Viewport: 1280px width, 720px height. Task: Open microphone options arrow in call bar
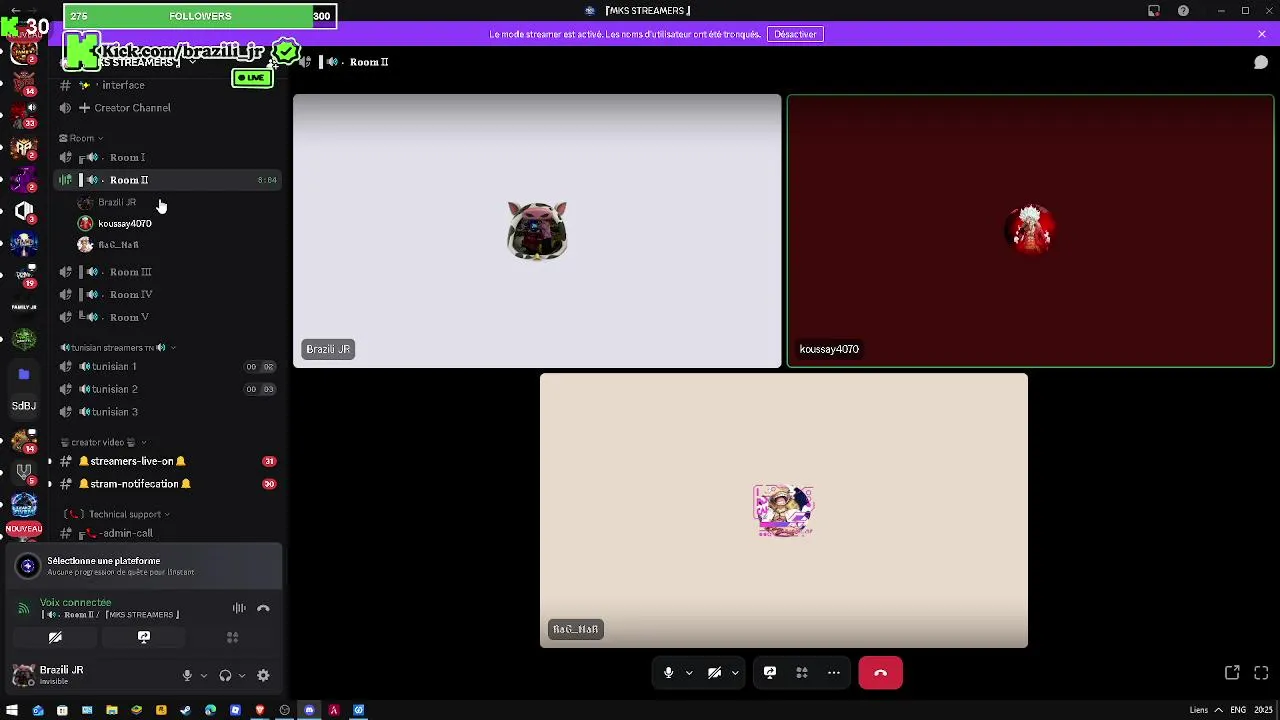click(689, 673)
